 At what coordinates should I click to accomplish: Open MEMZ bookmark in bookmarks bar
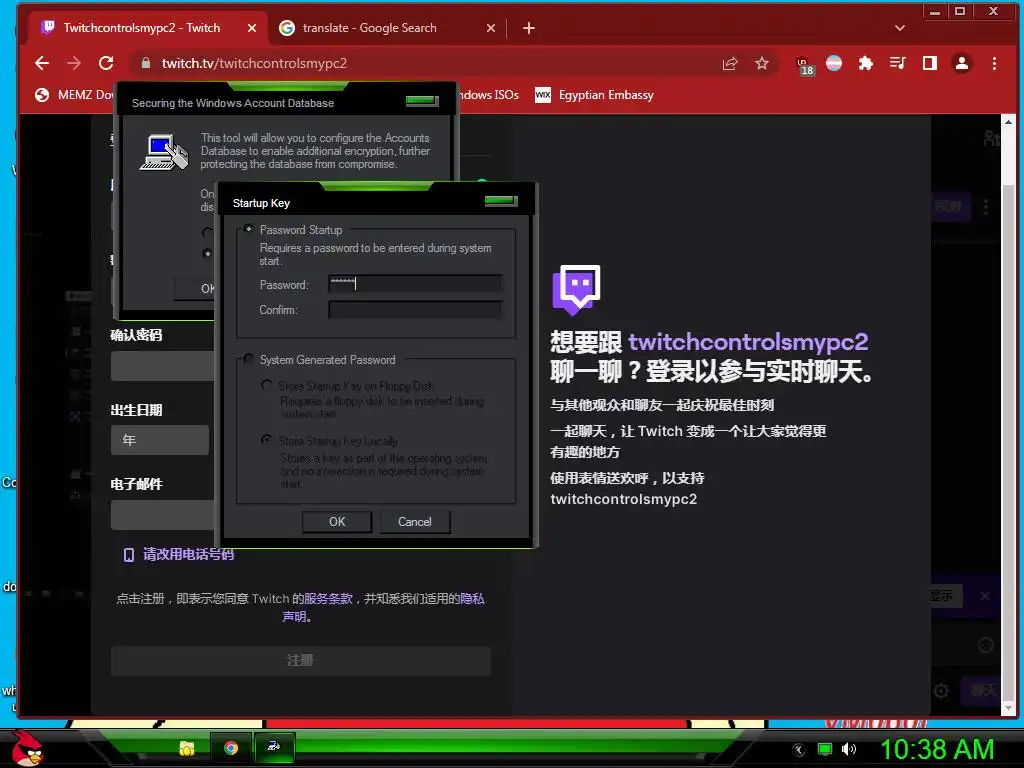(74, 95)
